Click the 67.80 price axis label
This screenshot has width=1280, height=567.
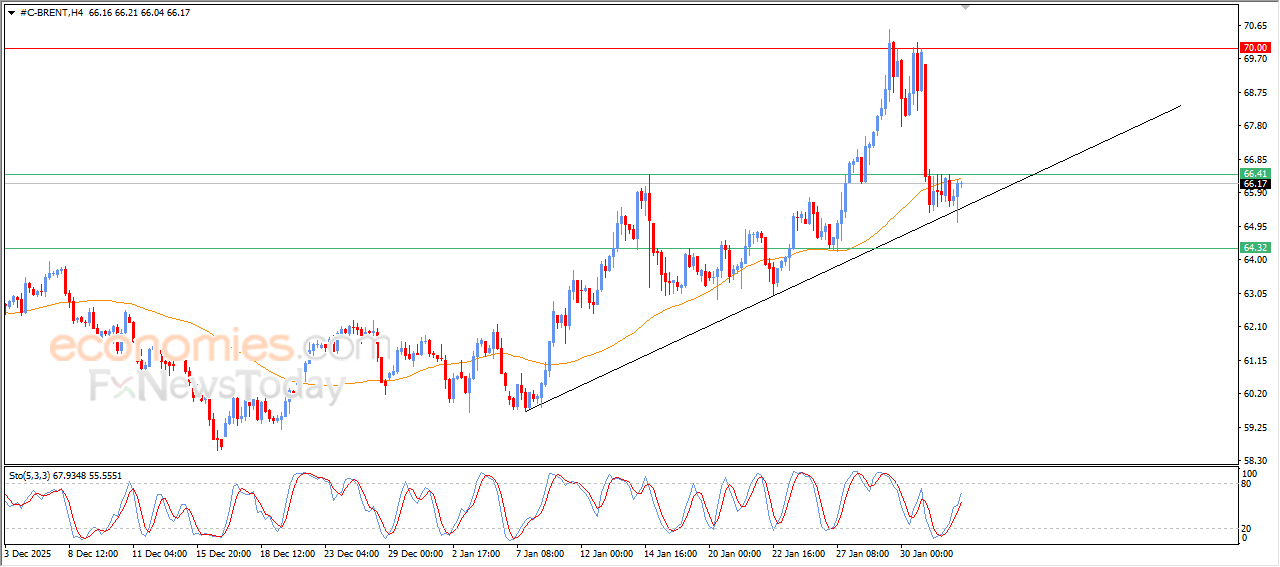pos(1255,126)
